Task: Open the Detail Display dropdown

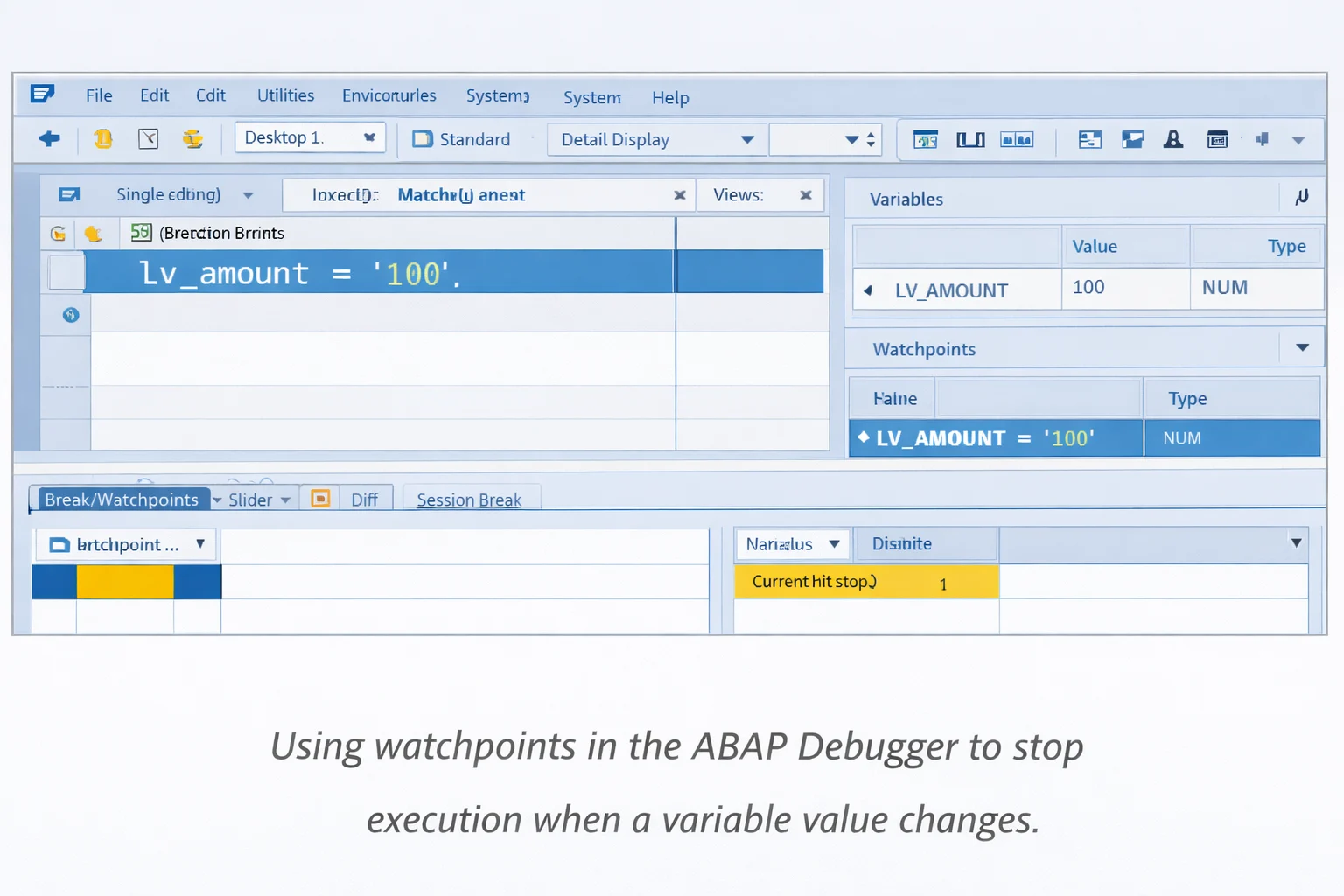Action: click(746, 139)
